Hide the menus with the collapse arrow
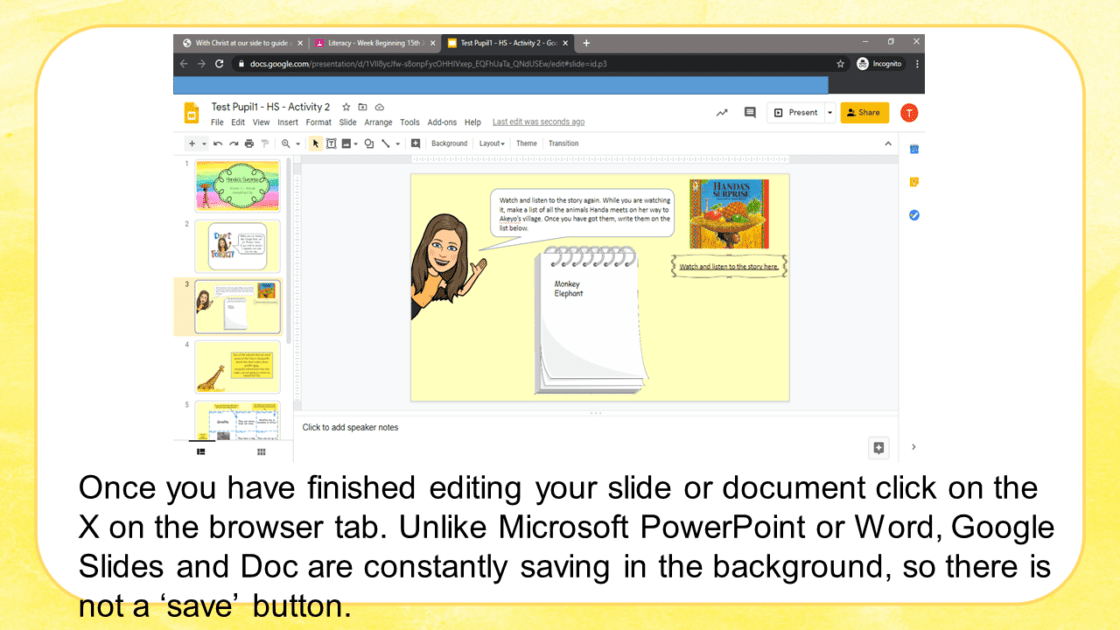Viewport: 1120px width, 630px height. coord(886,144)
